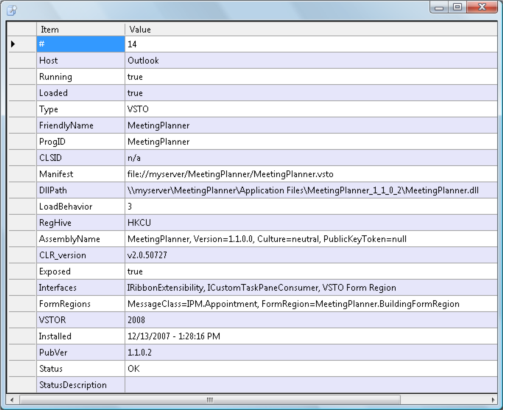Select the 'OK' status value cell
Screen dimensions: 505x411
[311, 369]
